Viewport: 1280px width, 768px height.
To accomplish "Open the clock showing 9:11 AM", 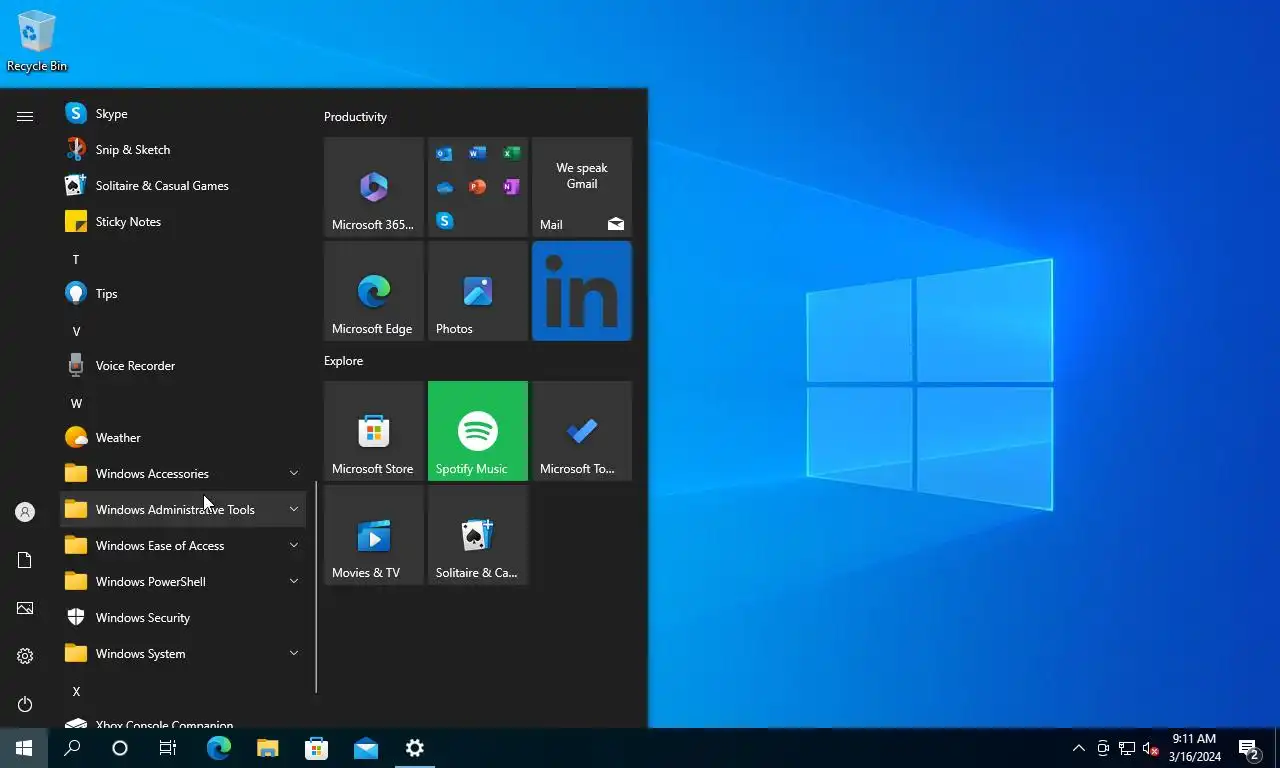I will click(x=1194, y=748).
